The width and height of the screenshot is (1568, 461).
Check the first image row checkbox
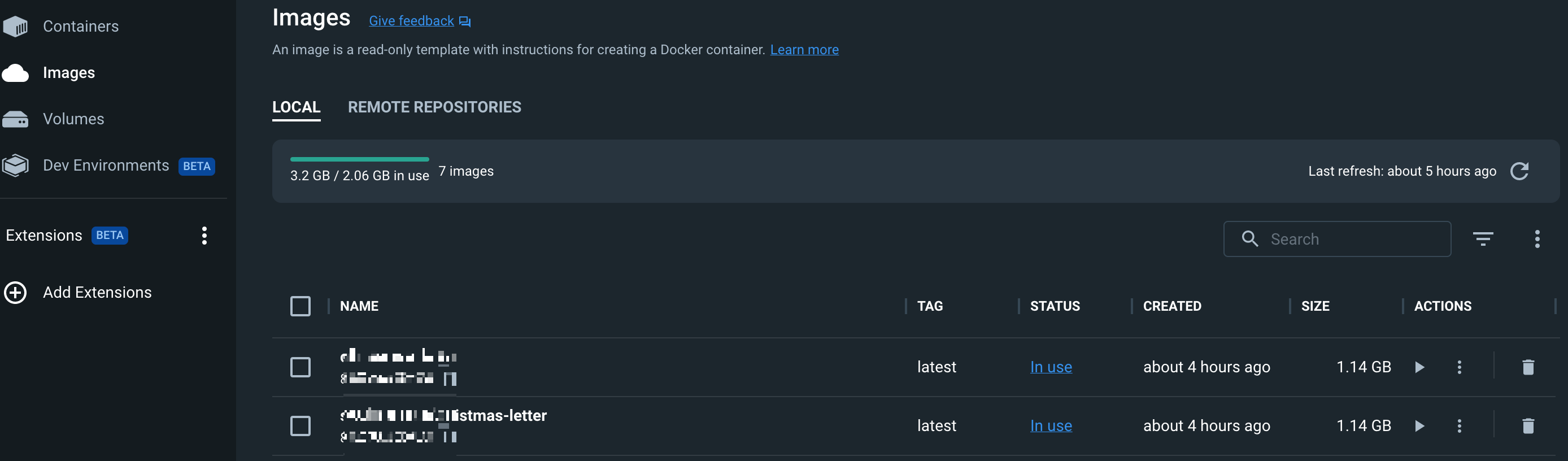point(300,367)
